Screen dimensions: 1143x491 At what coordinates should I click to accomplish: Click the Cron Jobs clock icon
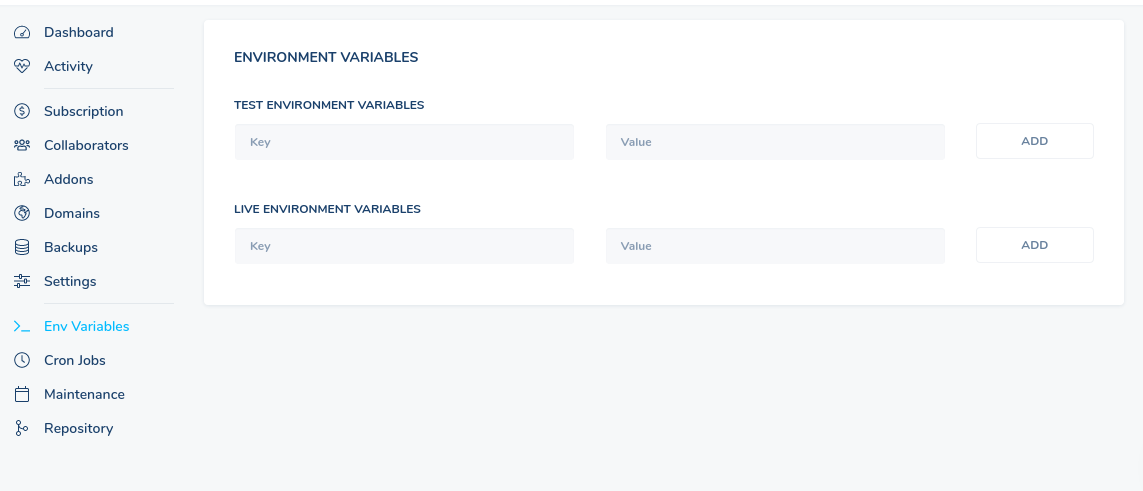(x=22, y=361)
